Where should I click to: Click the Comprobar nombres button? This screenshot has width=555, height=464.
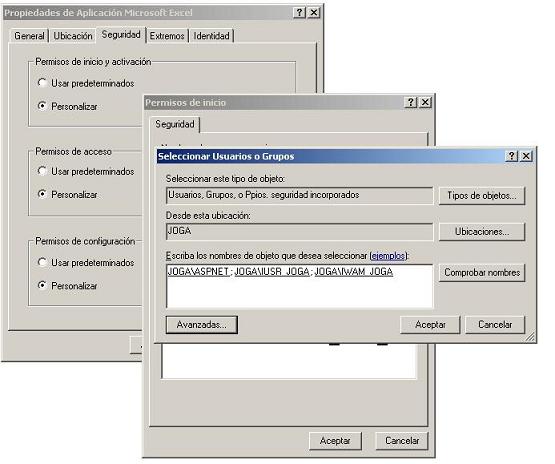pyautogui.click(x=482, y=273)
